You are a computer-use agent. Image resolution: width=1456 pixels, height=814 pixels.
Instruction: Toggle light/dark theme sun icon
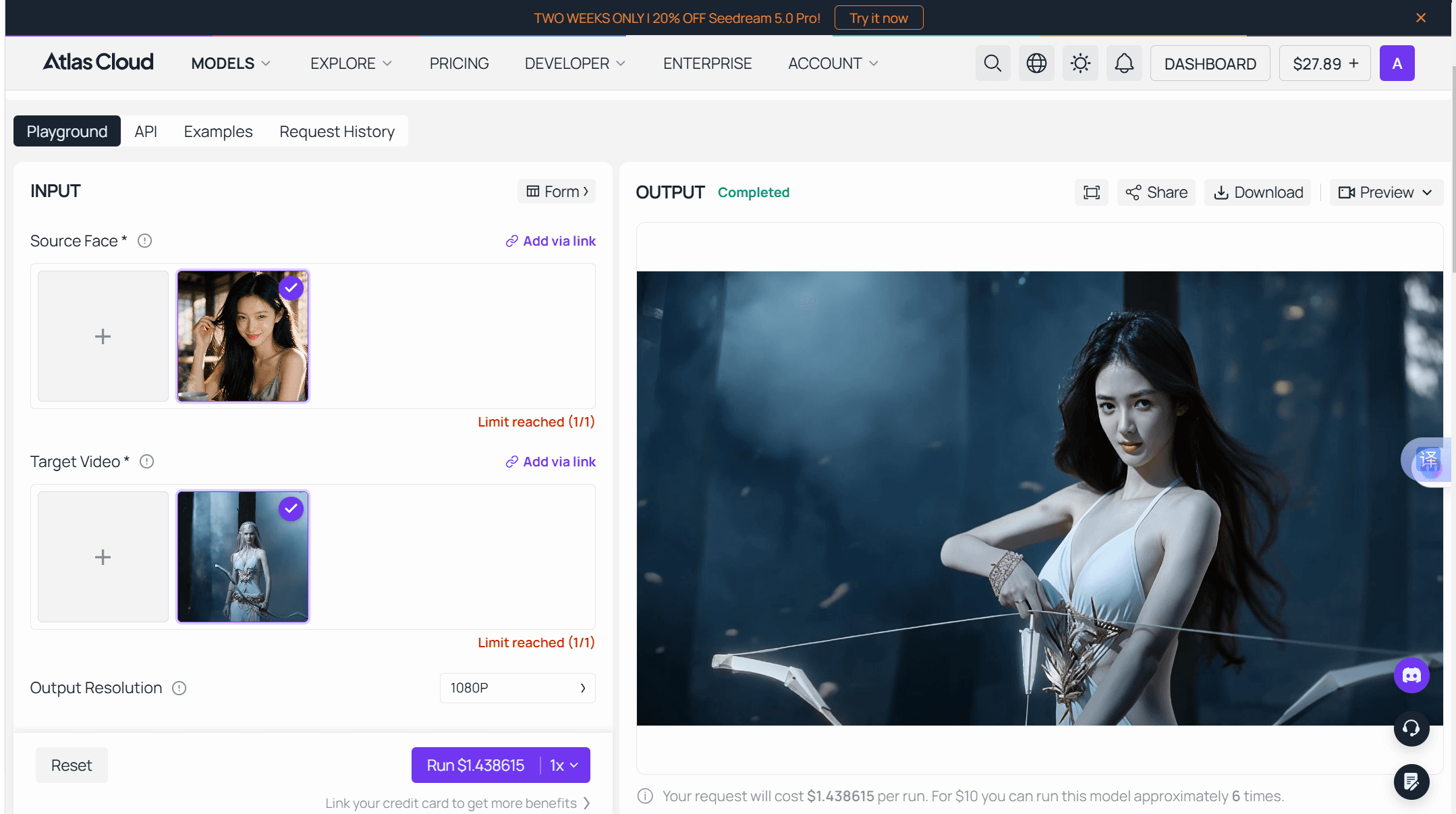tap(1080, 63)
